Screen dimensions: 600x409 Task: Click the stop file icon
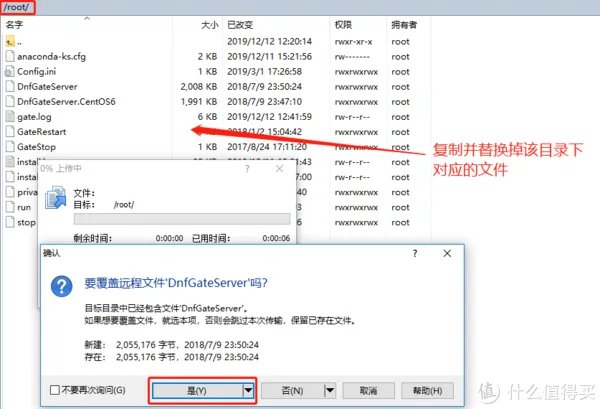click(x=10, y=222)
